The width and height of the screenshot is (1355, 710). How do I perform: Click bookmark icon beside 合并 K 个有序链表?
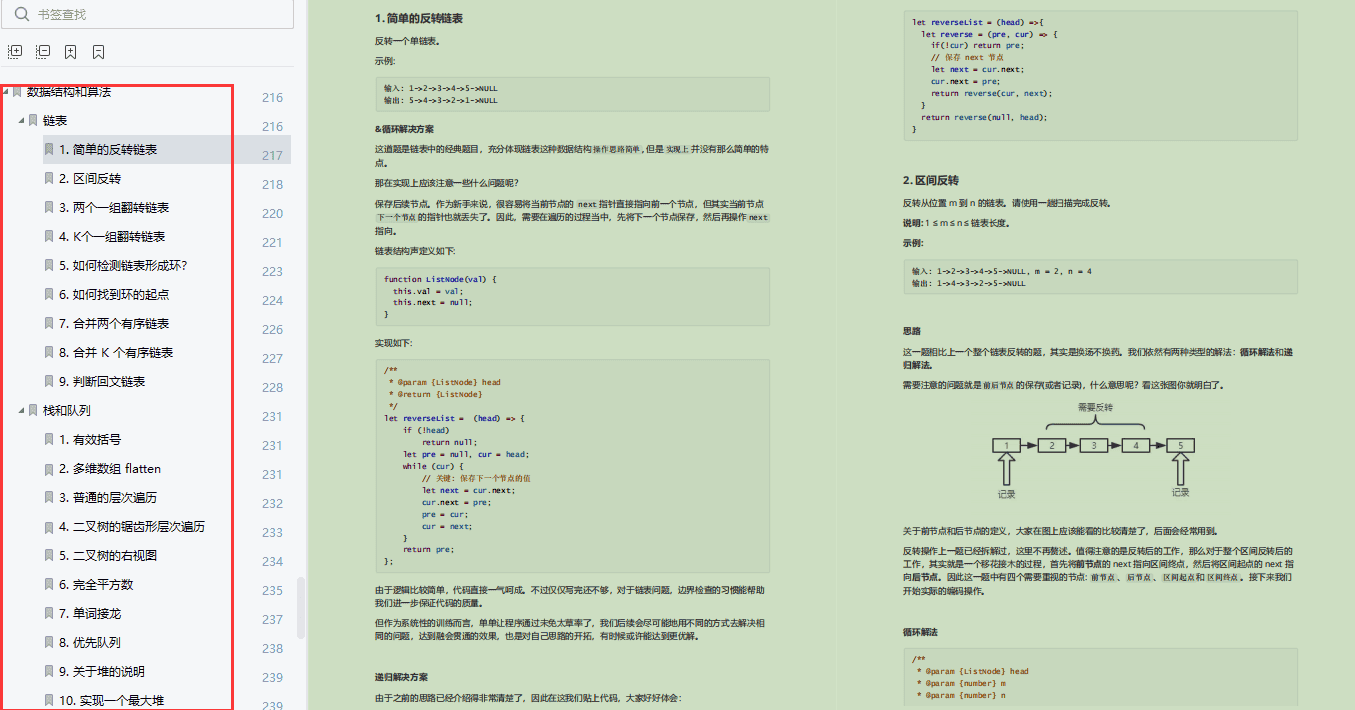coord(49,352)
